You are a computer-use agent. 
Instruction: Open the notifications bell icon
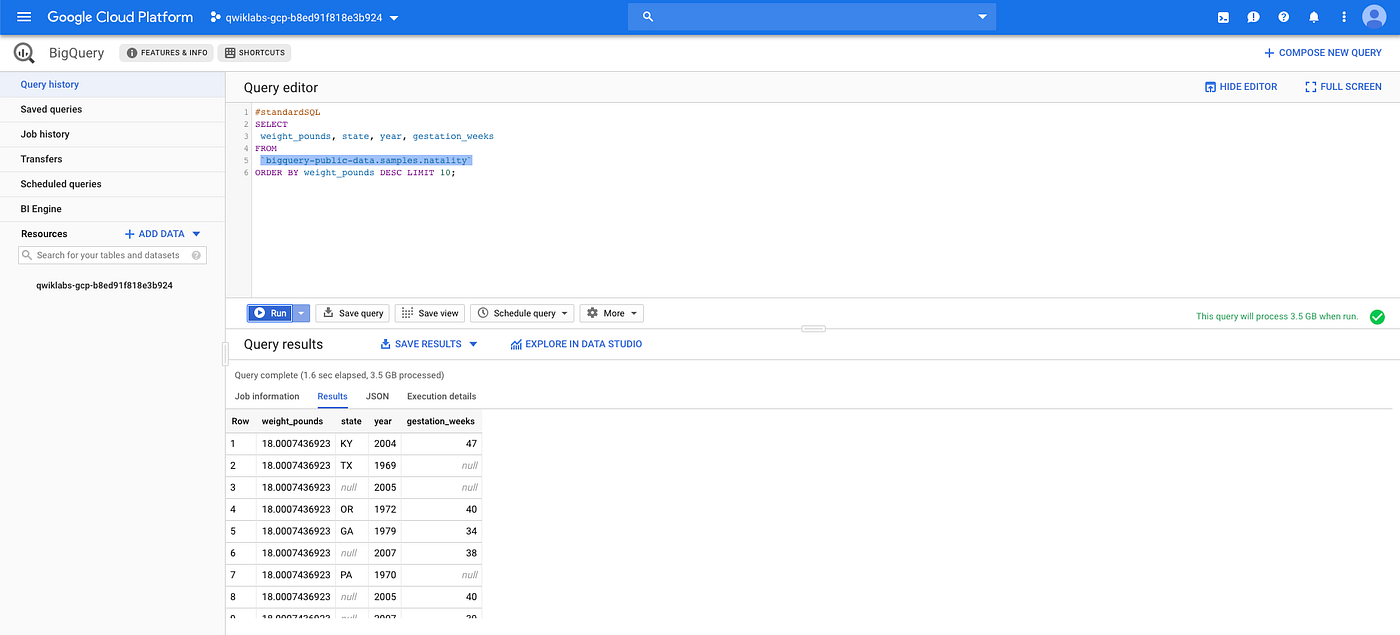[x=1313, y=16]
